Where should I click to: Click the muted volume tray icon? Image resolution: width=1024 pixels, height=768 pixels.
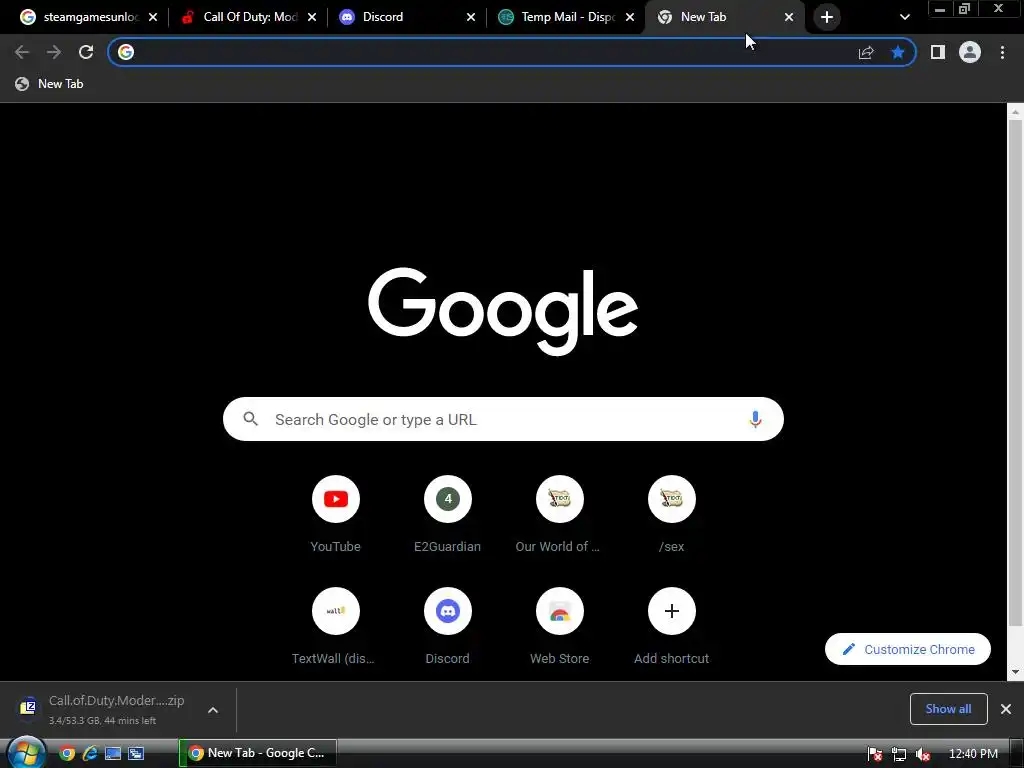point(923,754)
